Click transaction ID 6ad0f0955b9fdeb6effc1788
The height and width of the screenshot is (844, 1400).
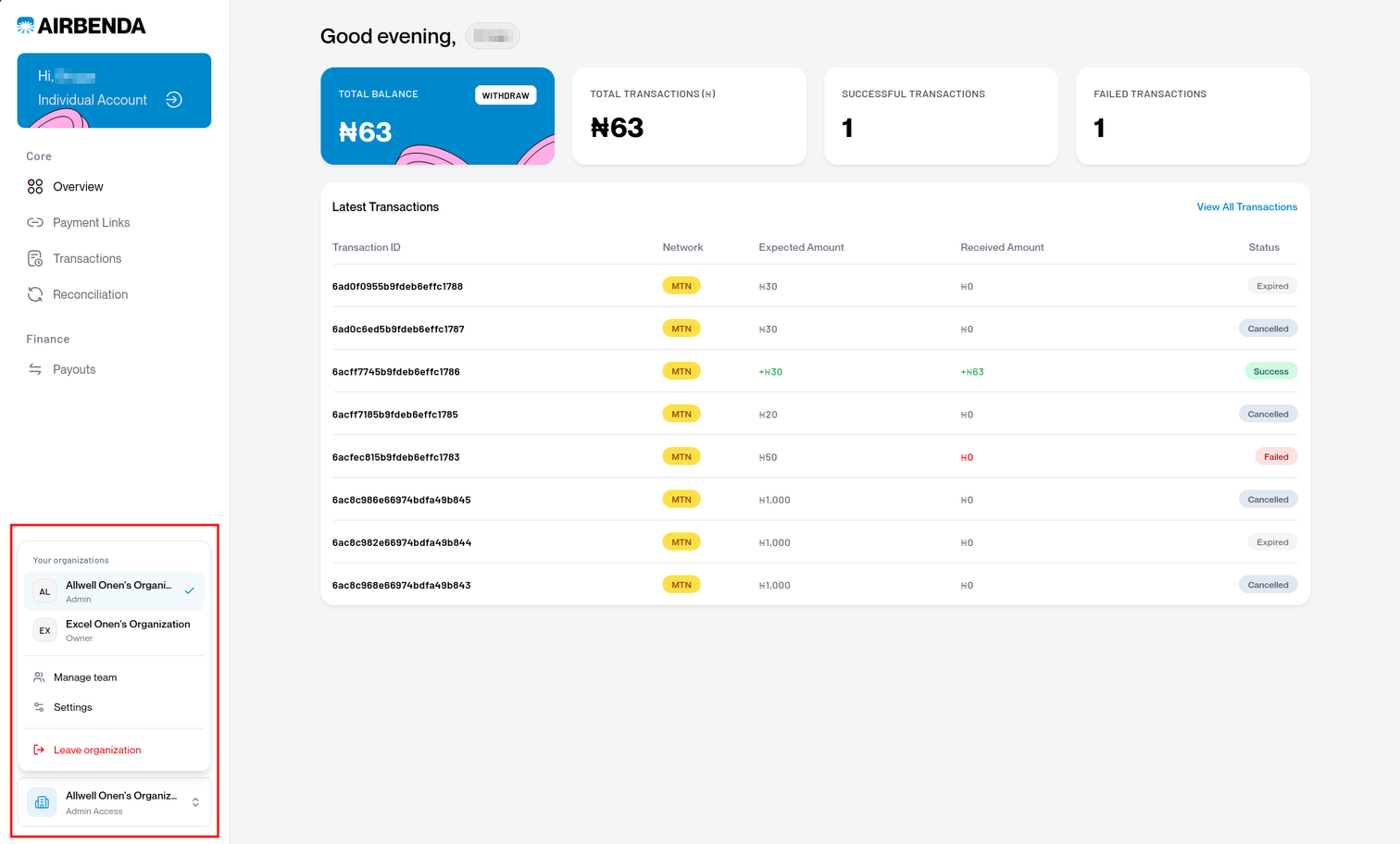point(397,287)
